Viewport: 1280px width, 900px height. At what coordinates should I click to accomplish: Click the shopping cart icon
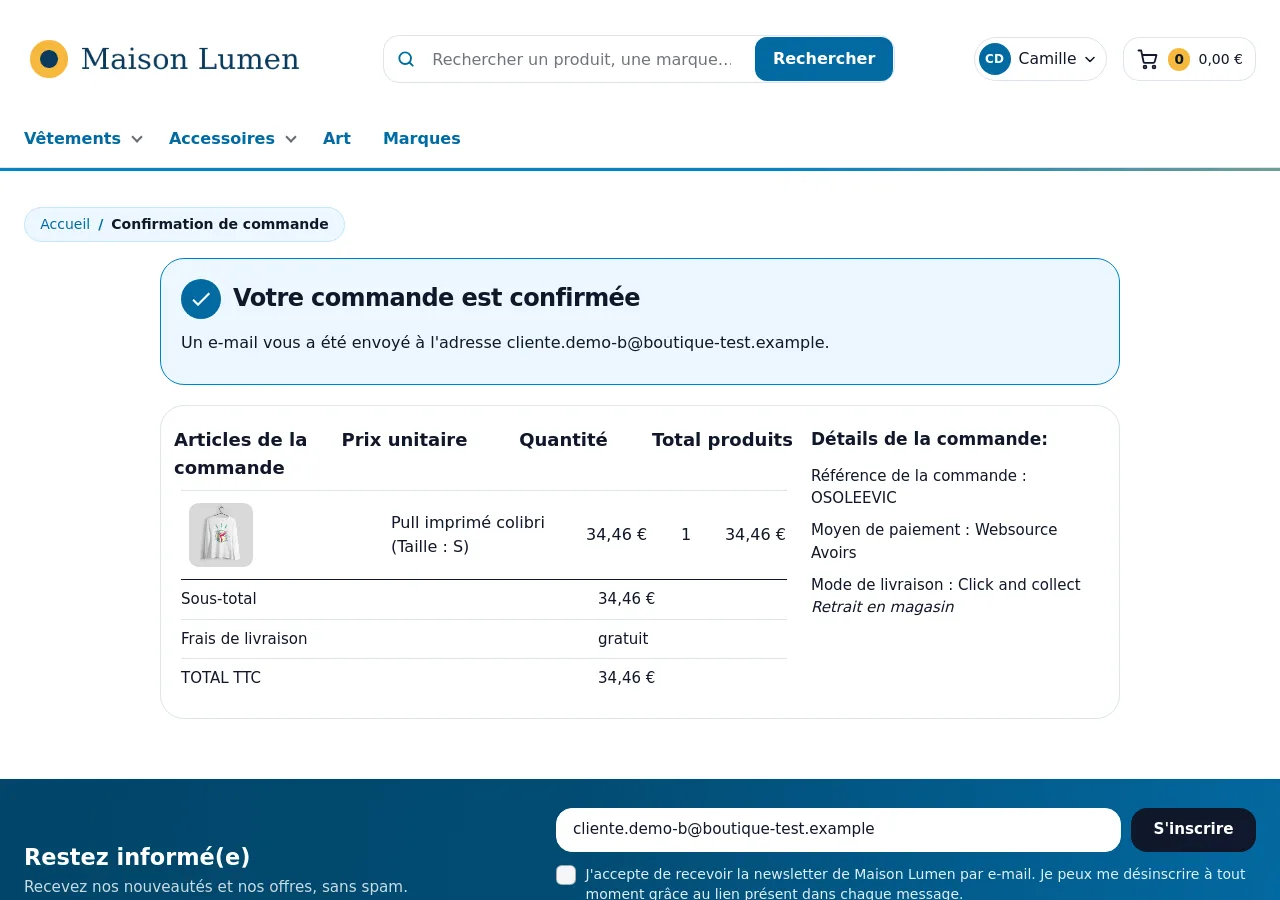(x=1148, y=59)
